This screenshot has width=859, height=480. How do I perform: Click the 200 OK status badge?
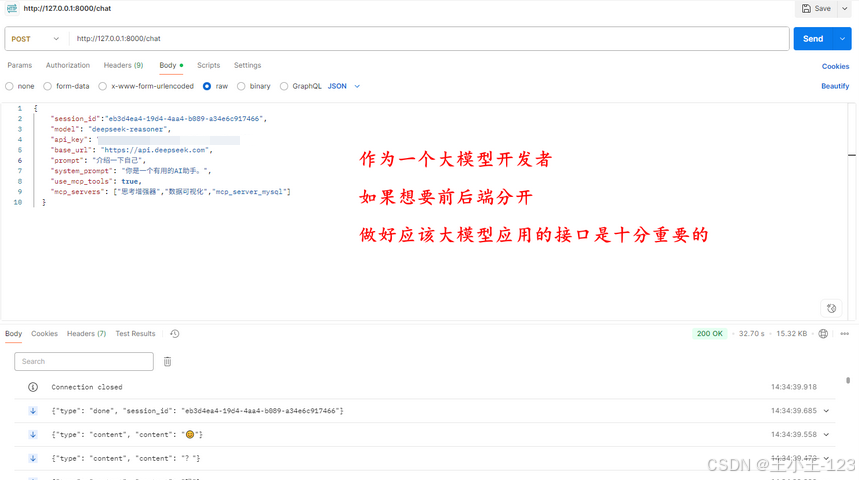click(709, 334)
